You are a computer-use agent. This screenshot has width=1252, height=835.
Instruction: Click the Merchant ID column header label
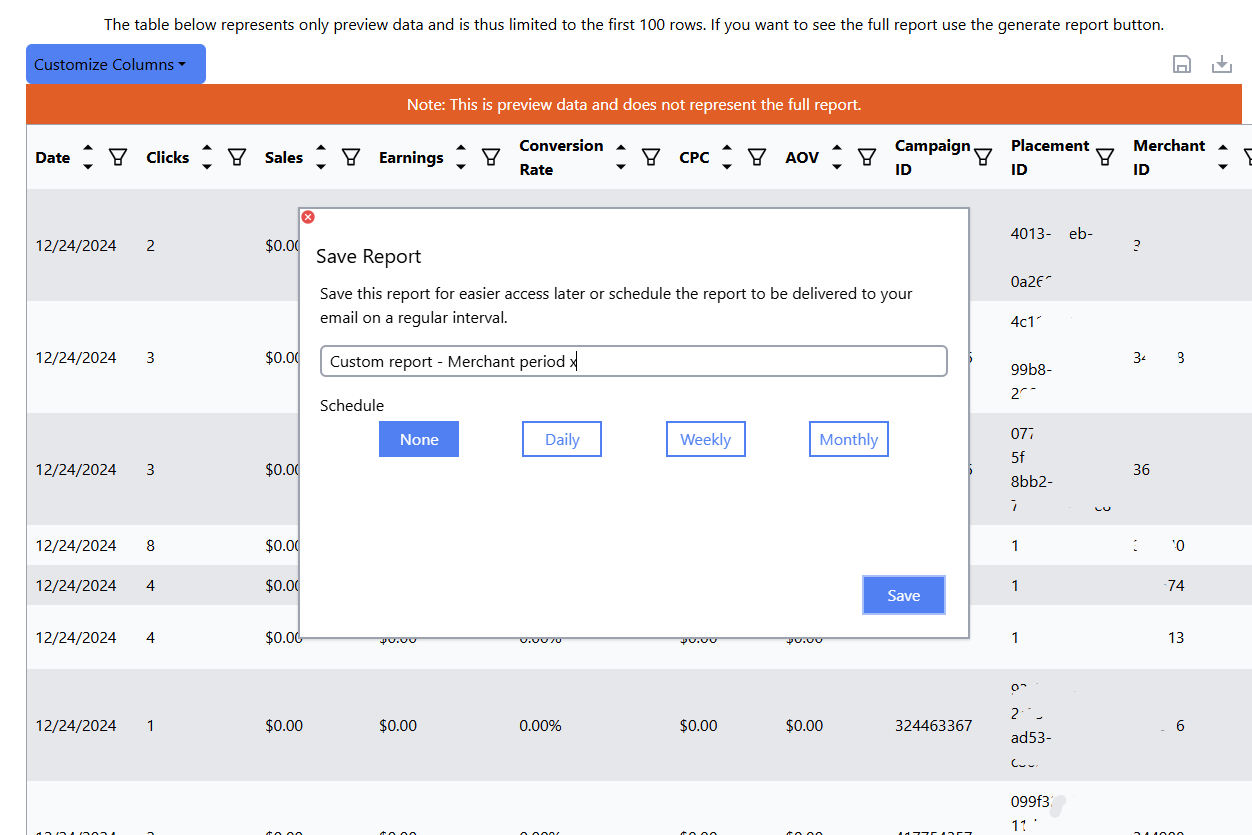point(1169,157)
